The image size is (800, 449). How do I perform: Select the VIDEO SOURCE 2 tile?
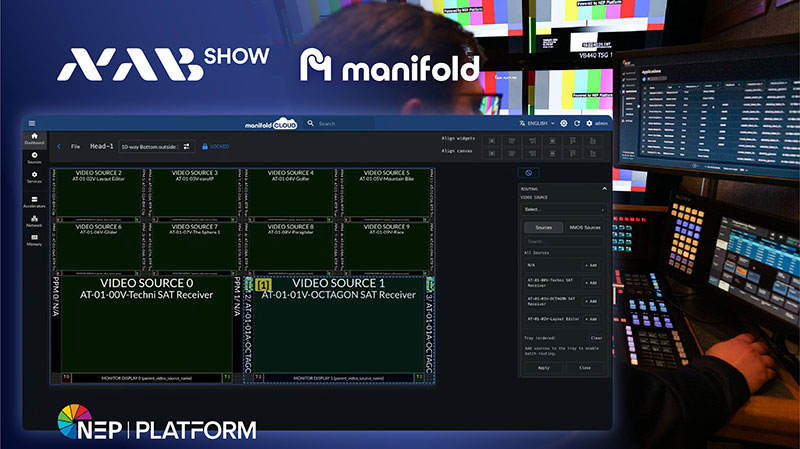point(98,194)
